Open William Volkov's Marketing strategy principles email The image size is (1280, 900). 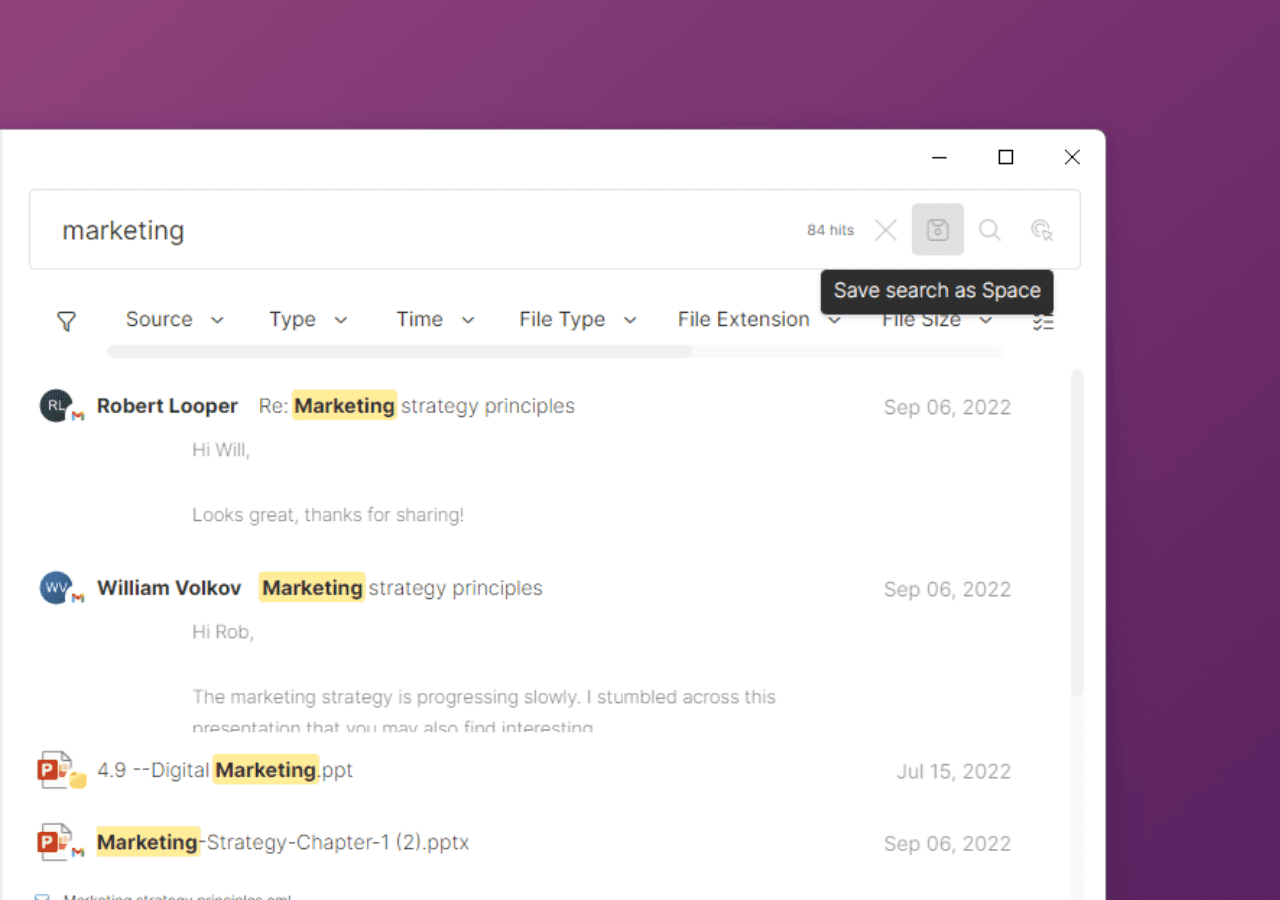pos(401,588)
